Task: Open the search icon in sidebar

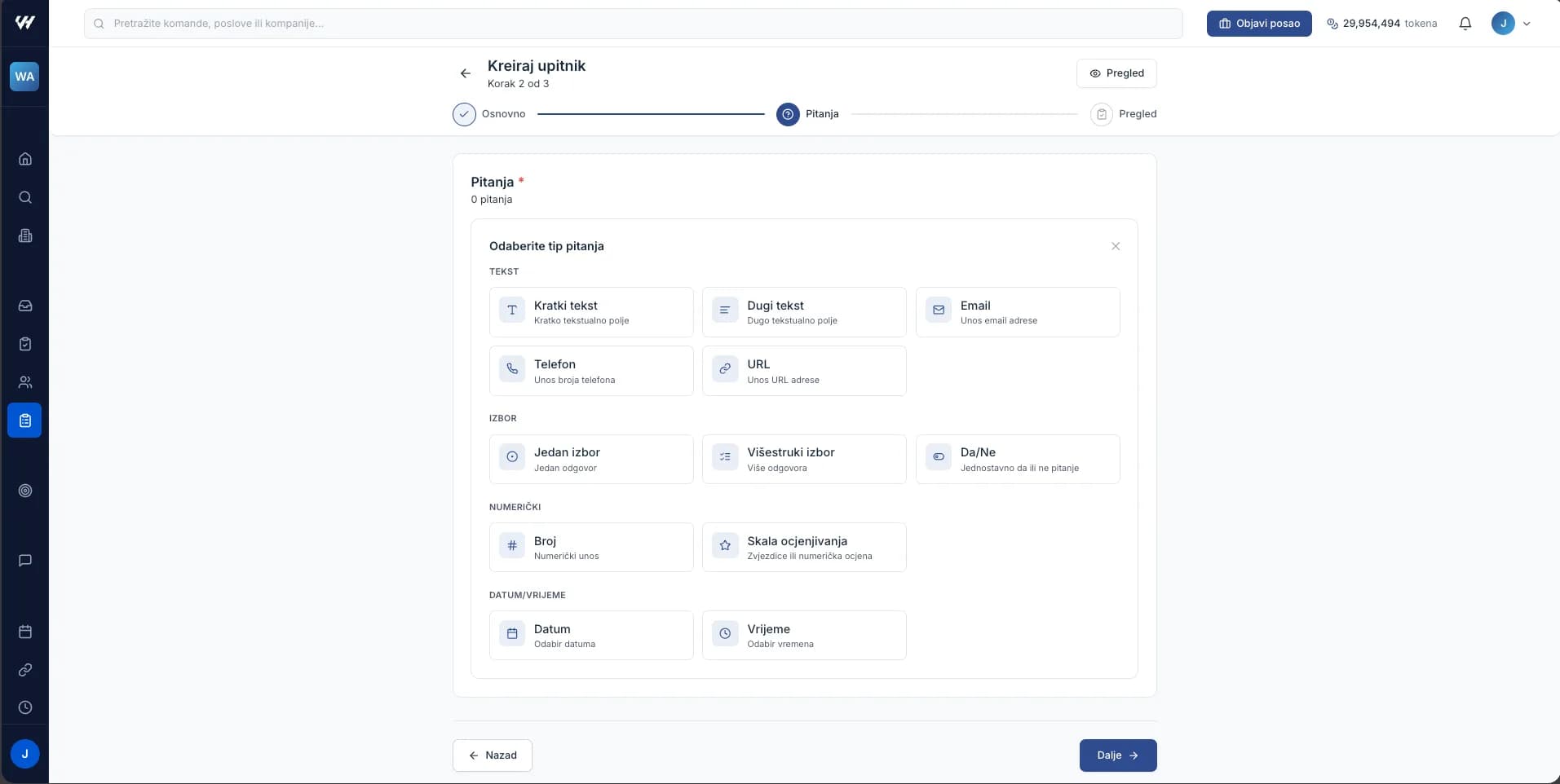Action: click(25, 197)
